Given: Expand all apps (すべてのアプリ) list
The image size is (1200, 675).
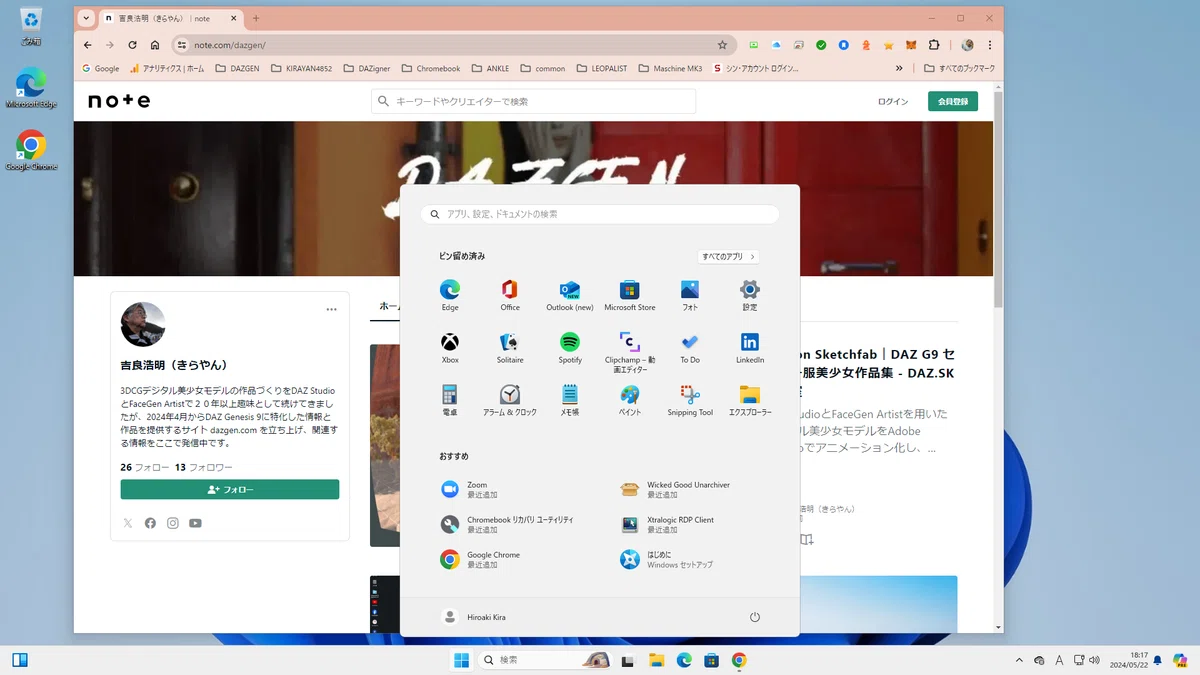Looking at the screenshot, I should pyautogui.click(x=728, y=256).
